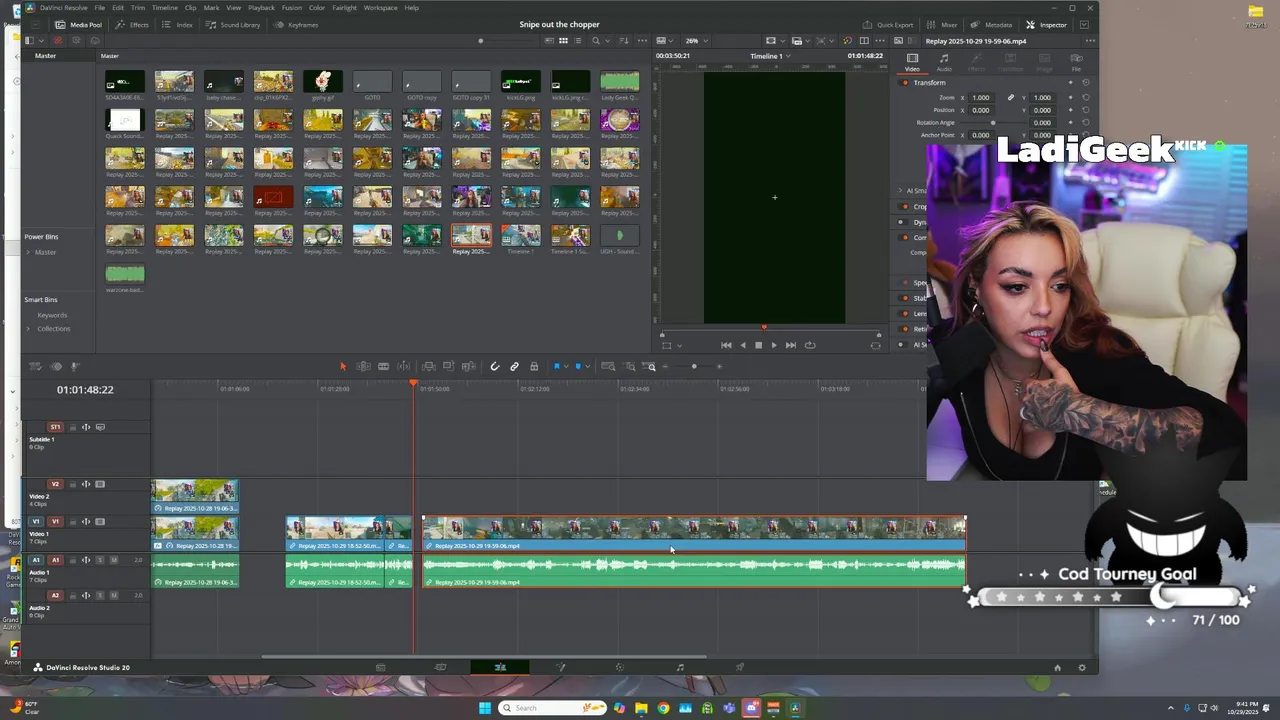Adjust the Rotation Angle slider
Screen dimensions: 1280x720
993,123
